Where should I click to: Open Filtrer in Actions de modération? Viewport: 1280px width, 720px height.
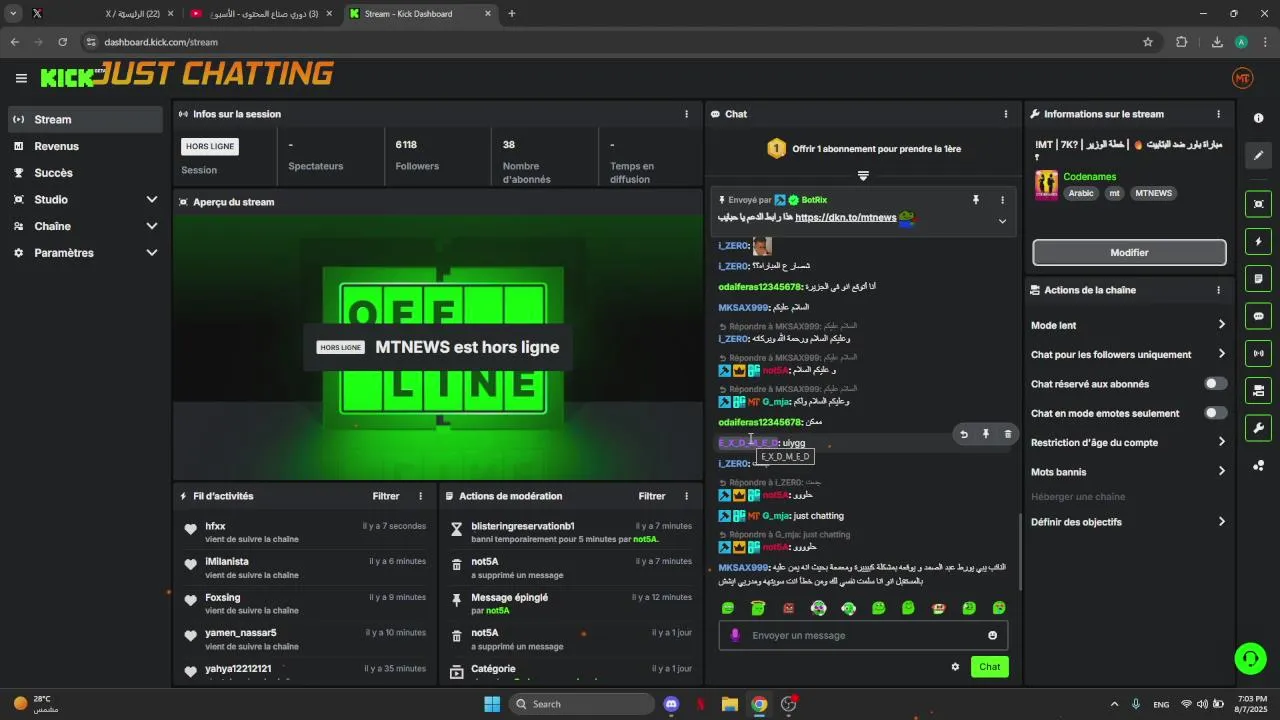tap(652, 496)
